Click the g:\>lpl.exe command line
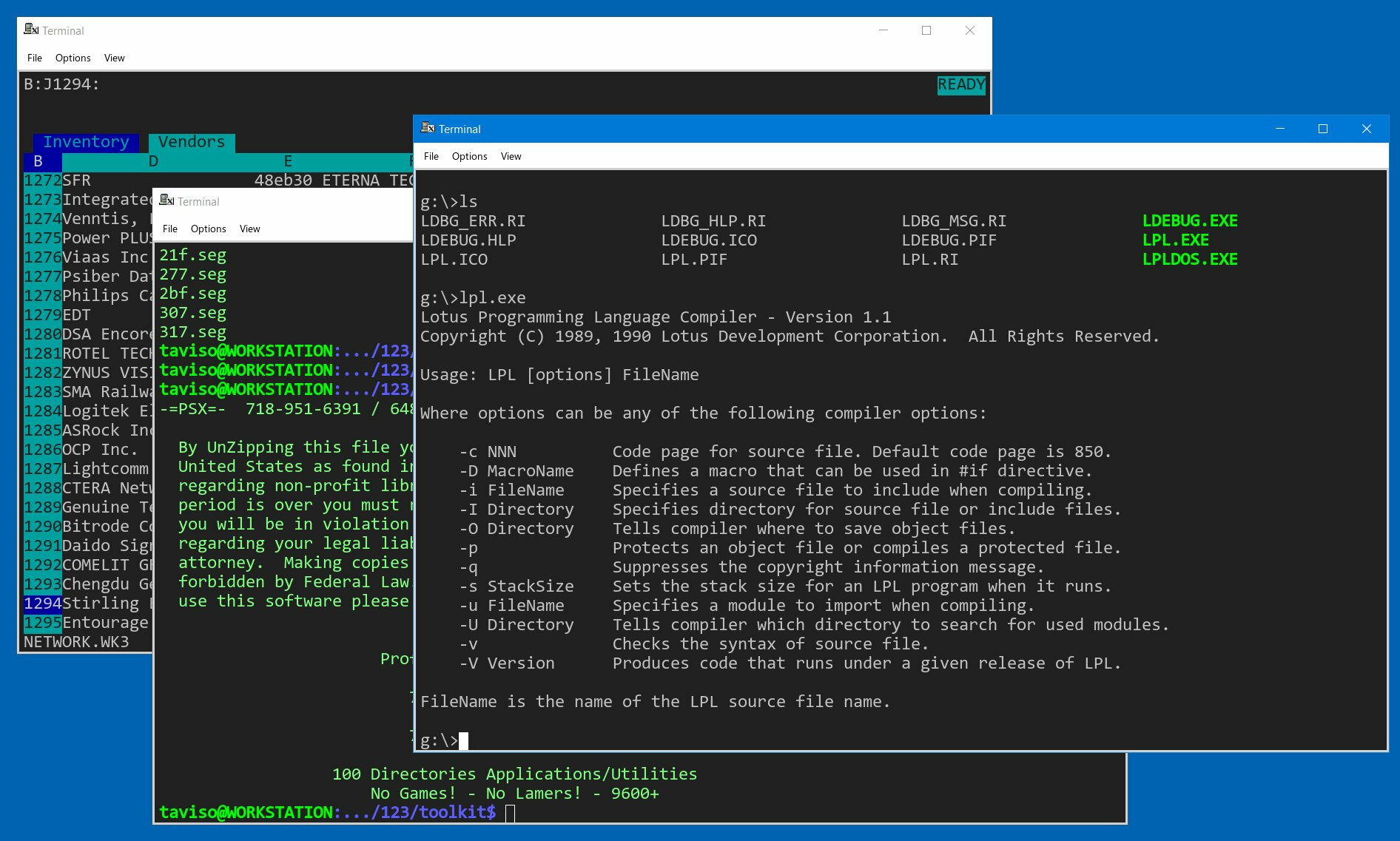The height and width of the screenshot is (841, 1400). [473, 297]
